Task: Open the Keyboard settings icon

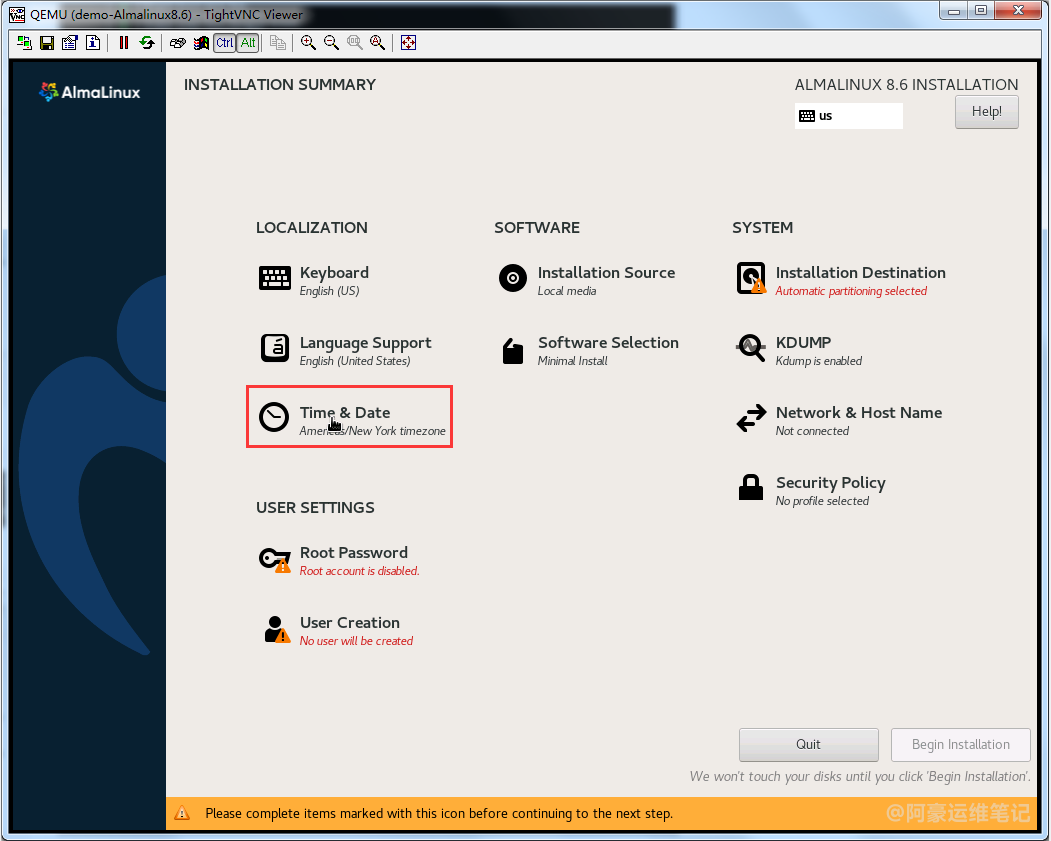Action: coord(275,277)
